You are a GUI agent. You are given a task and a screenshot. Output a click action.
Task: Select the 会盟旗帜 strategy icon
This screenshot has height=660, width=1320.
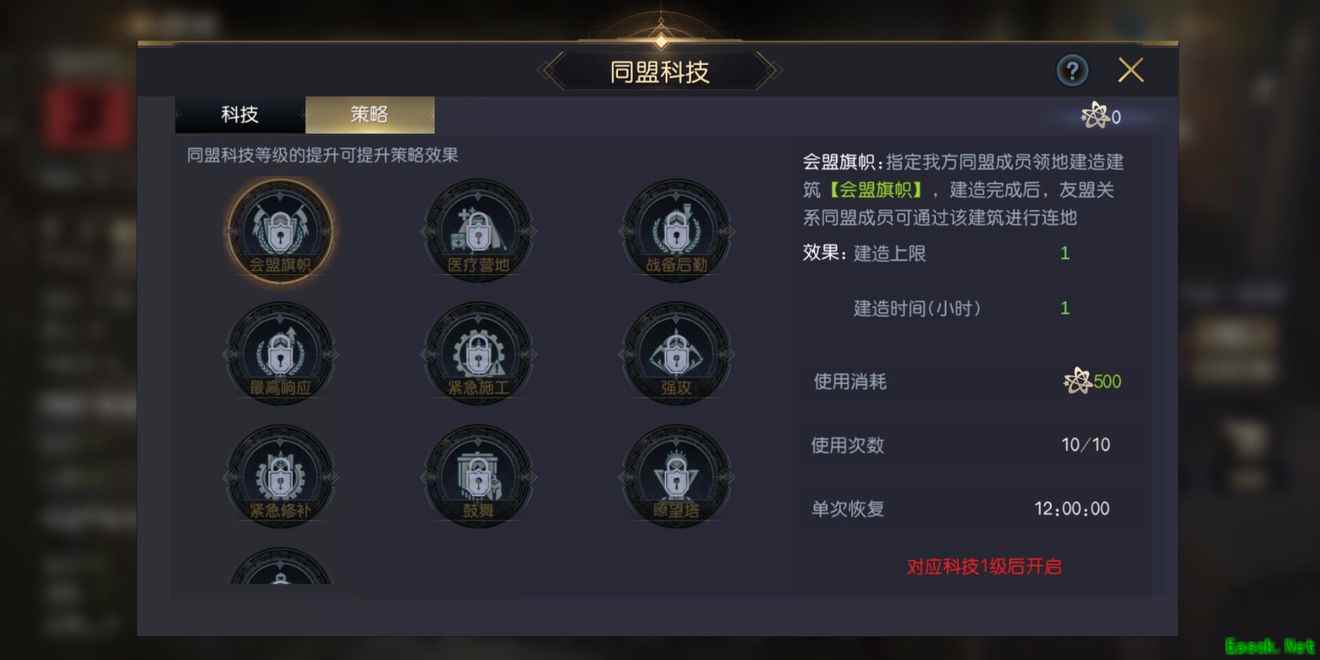pyautogui.click(x=280, y=231)
